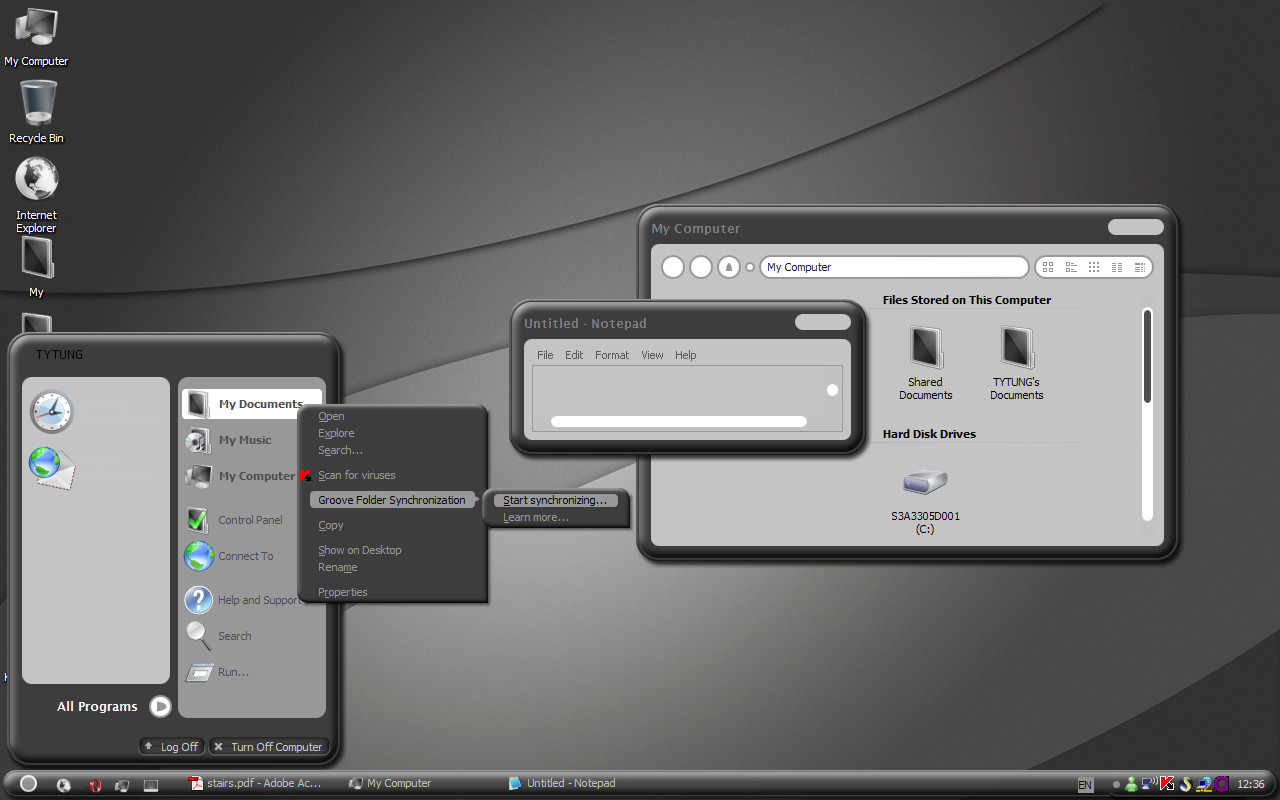Screen dimensions: 1280x800
Task: Switch to Details view in My Computer
Action: pos(1140,267)
